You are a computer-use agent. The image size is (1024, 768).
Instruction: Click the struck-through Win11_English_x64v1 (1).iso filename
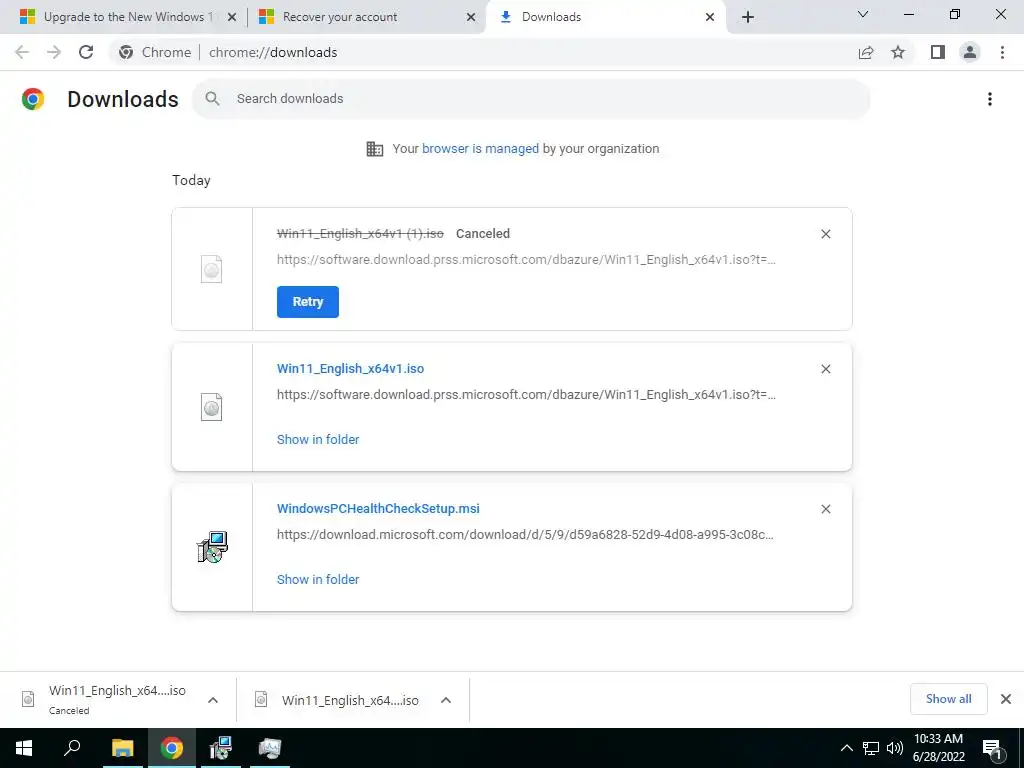(360, 234)
